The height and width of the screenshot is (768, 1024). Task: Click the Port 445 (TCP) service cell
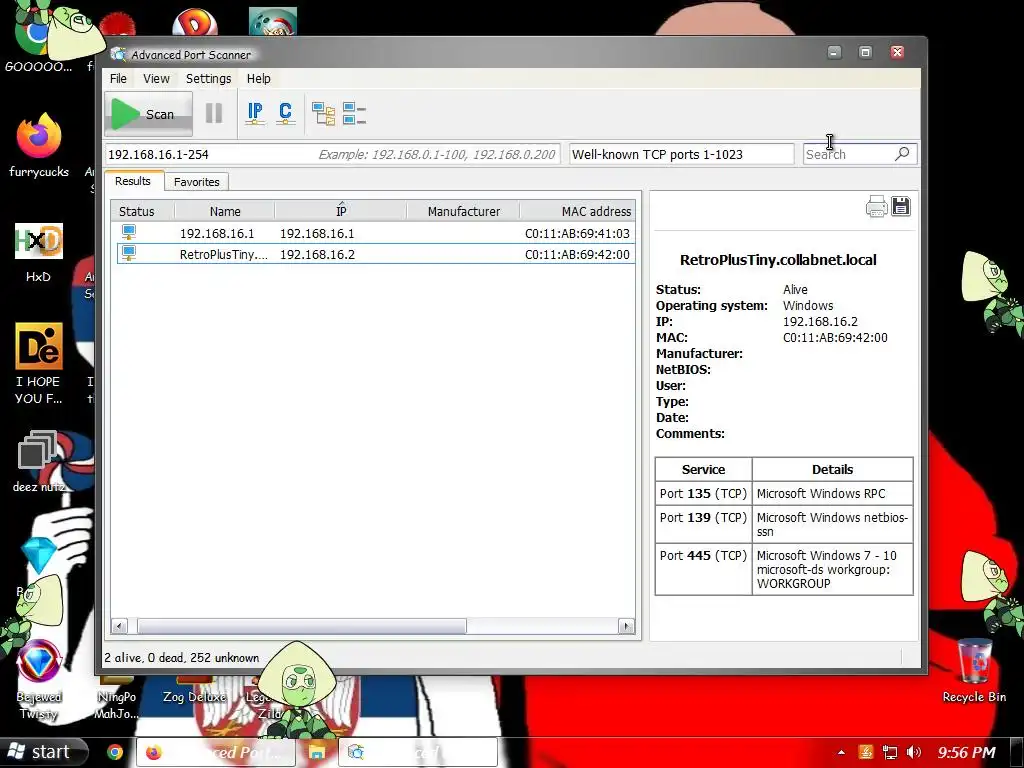pyautogui.click(x=703, y=569)
